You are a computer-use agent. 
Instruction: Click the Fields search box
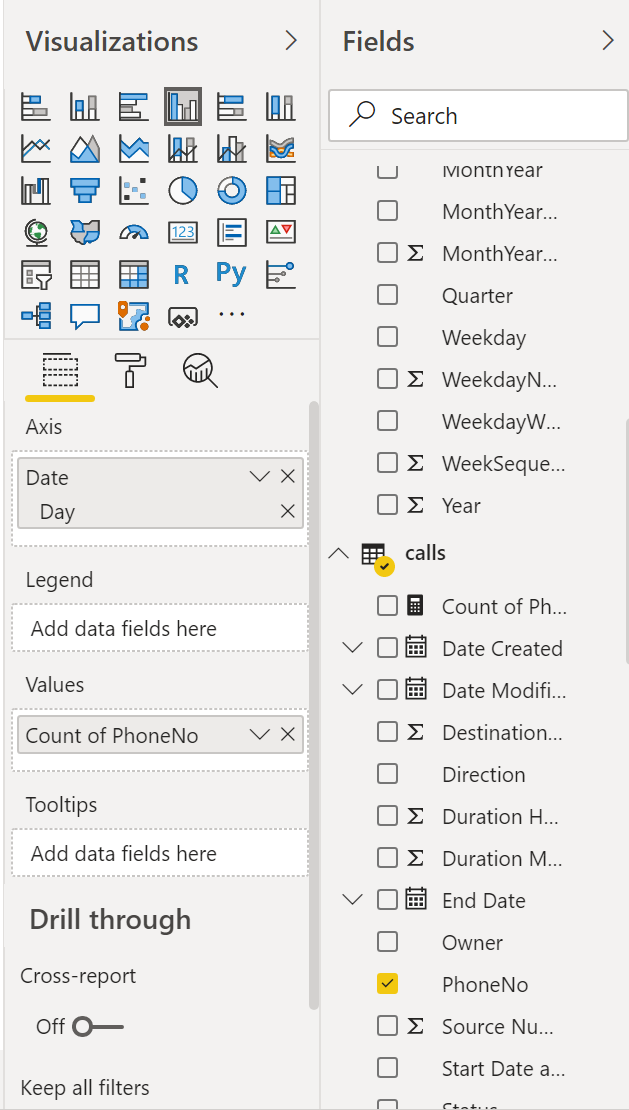click(478, 115)
